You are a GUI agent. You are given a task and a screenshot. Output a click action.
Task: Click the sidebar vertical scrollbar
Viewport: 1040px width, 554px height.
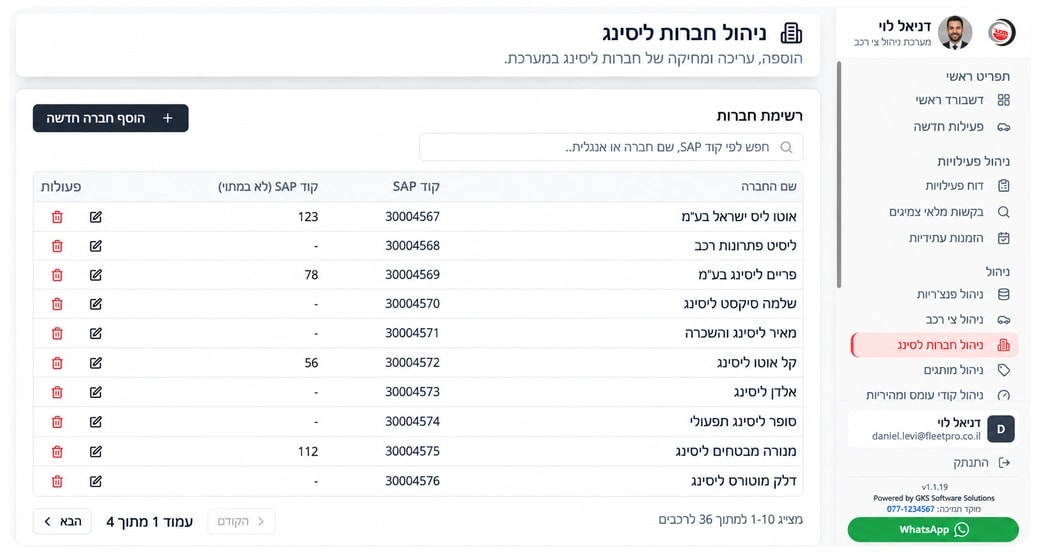tap(839, 174)
